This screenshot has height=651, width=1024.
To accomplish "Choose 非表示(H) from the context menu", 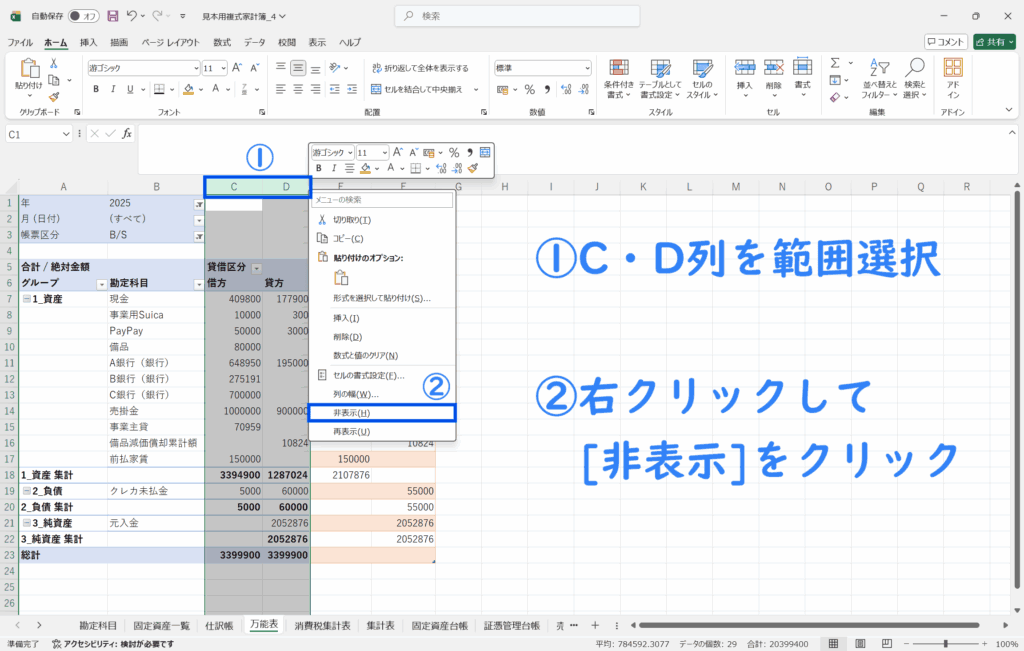I will click(381, 413).
